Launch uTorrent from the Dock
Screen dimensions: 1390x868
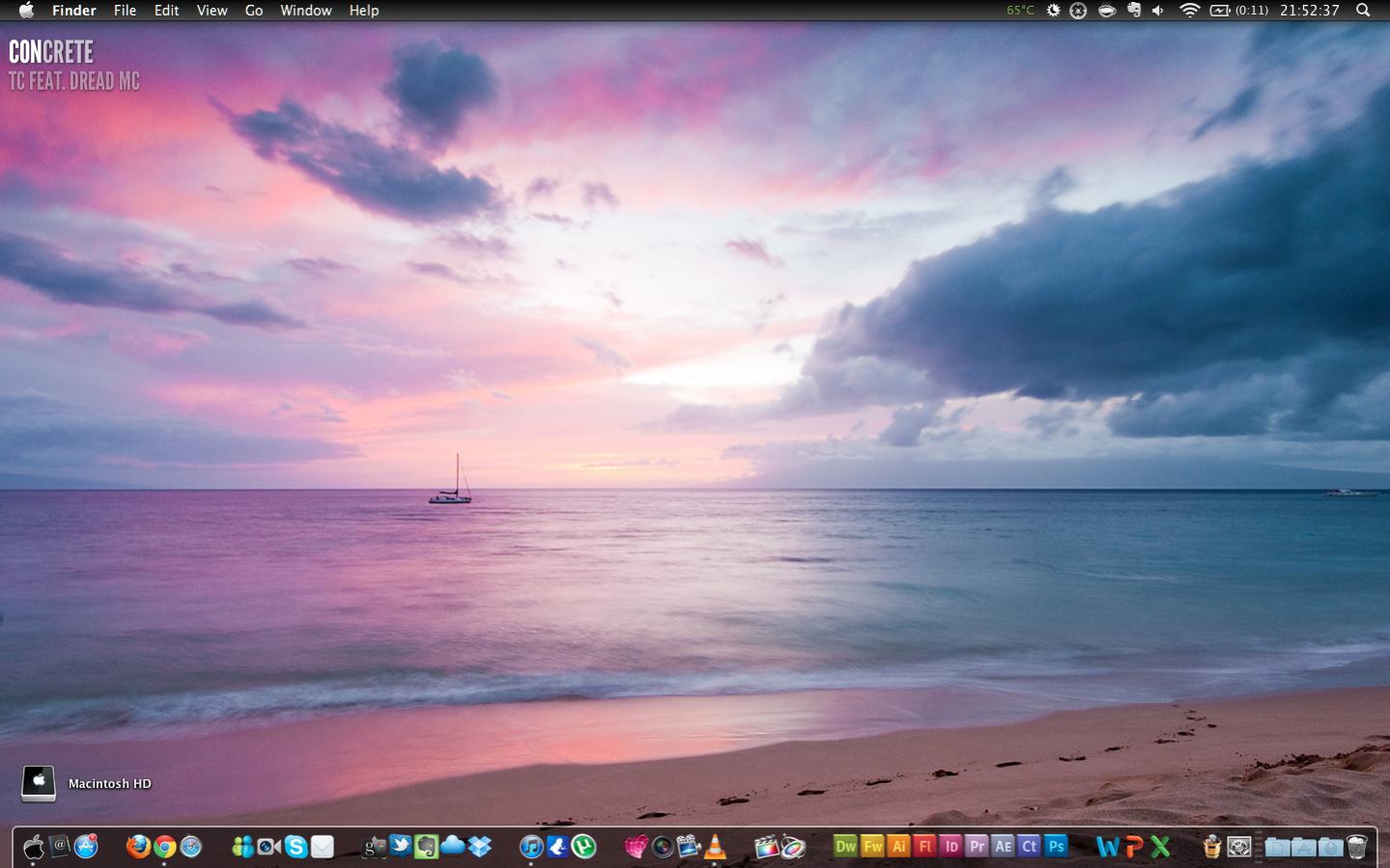click(x=583, y=847)
